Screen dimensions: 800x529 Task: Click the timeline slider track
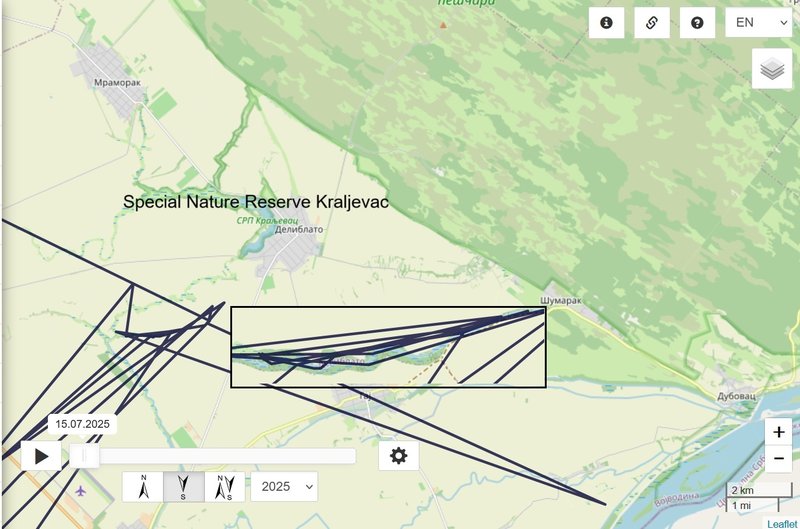tap(212, 456)
